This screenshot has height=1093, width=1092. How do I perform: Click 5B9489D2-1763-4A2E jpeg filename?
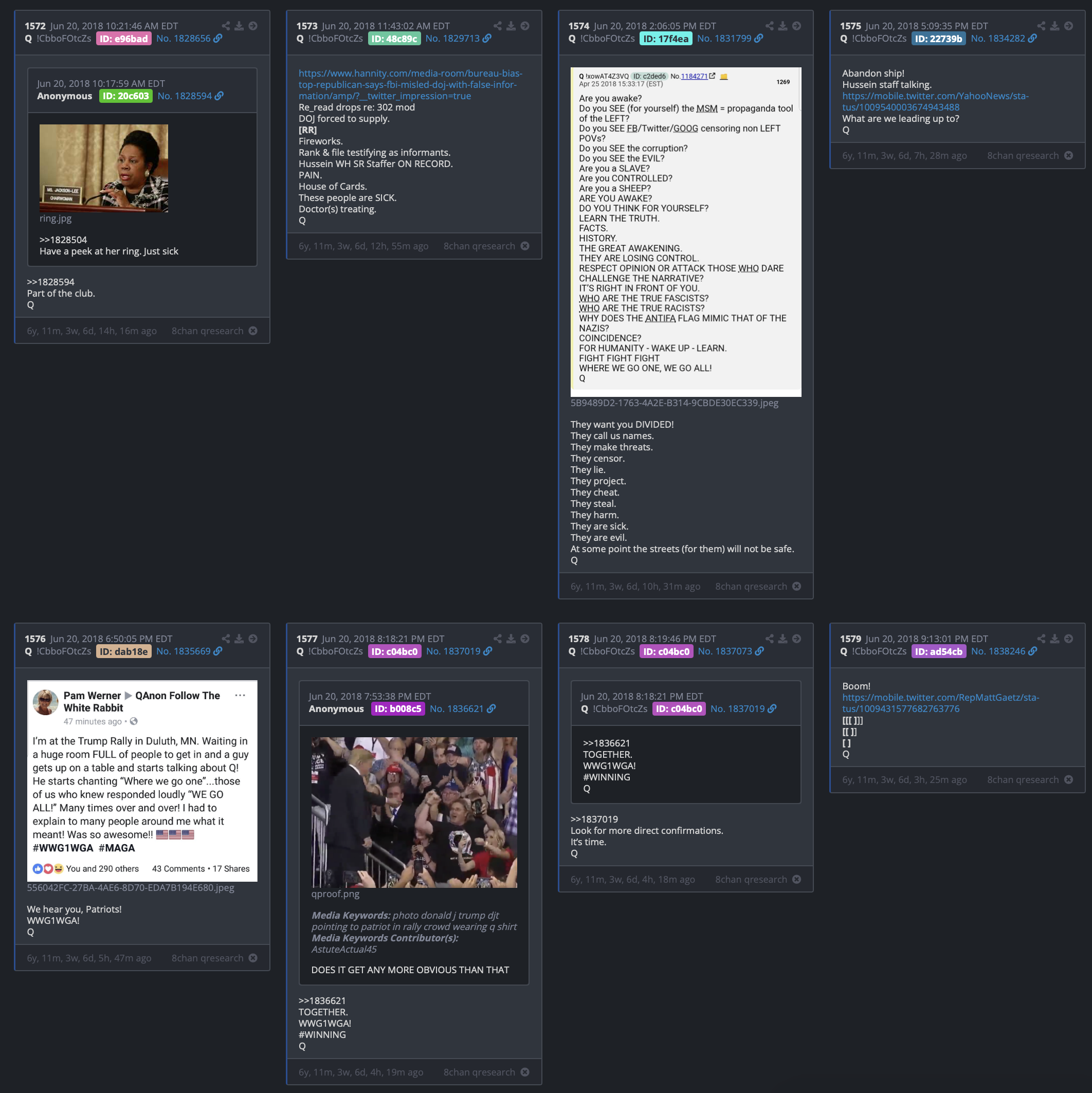[x=674, y=403]
